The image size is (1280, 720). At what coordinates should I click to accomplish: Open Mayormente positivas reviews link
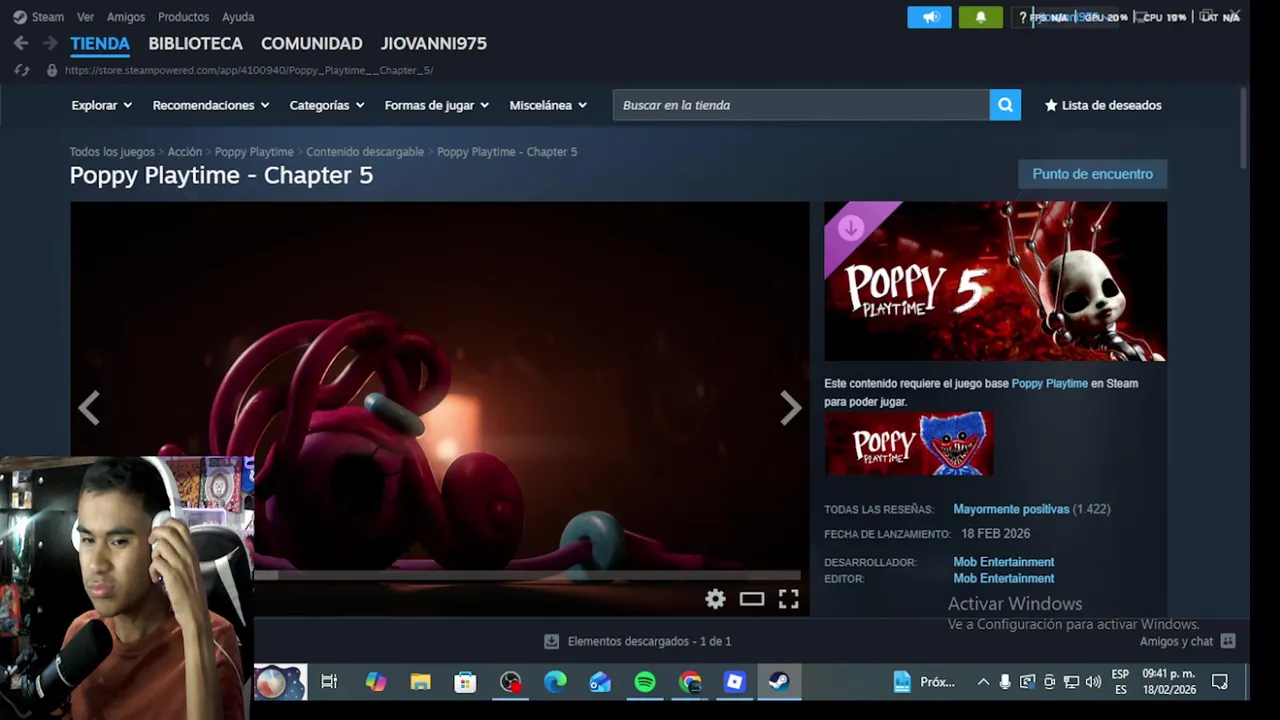1011,509
